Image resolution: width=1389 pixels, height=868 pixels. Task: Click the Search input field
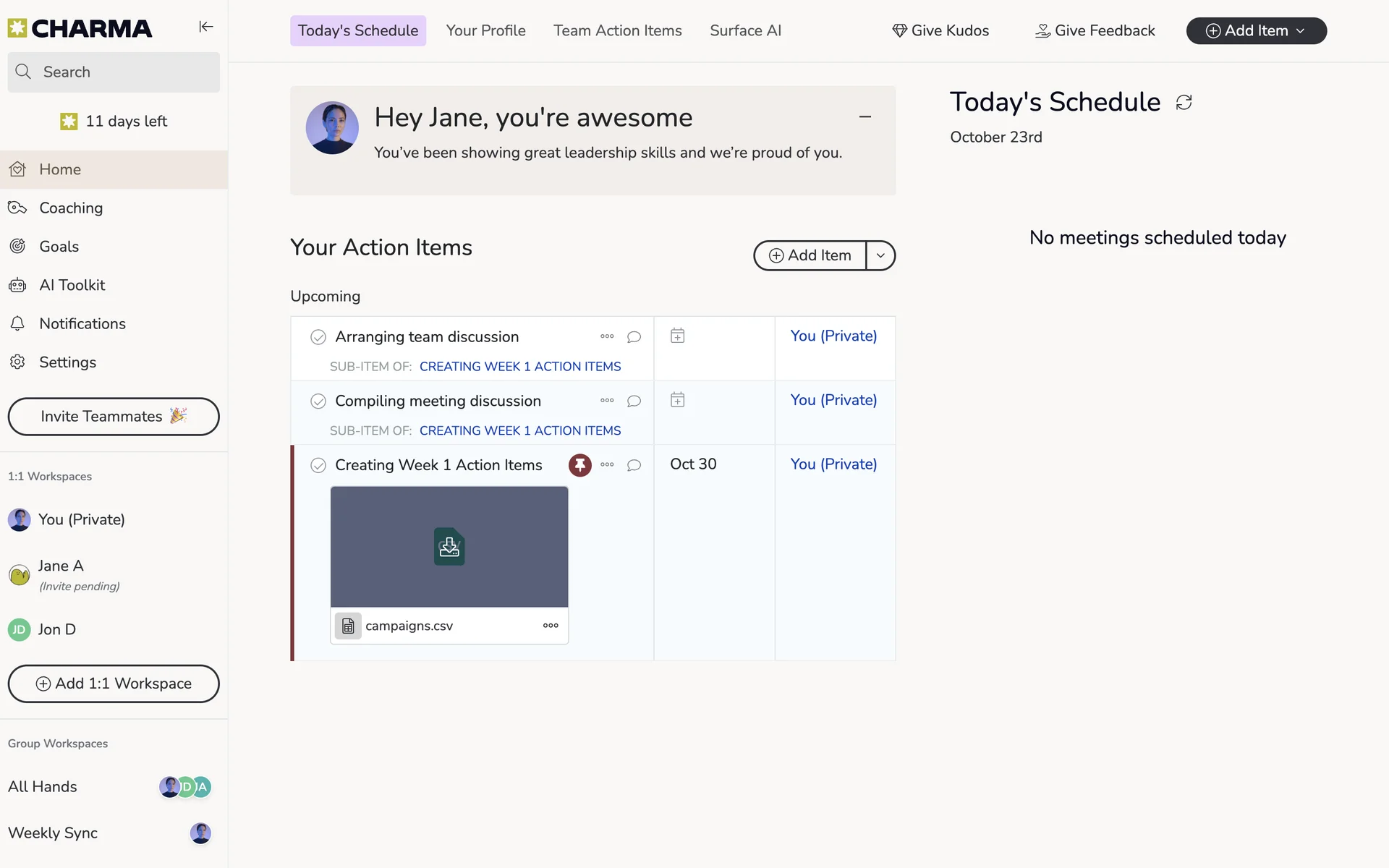pos(114,72)
